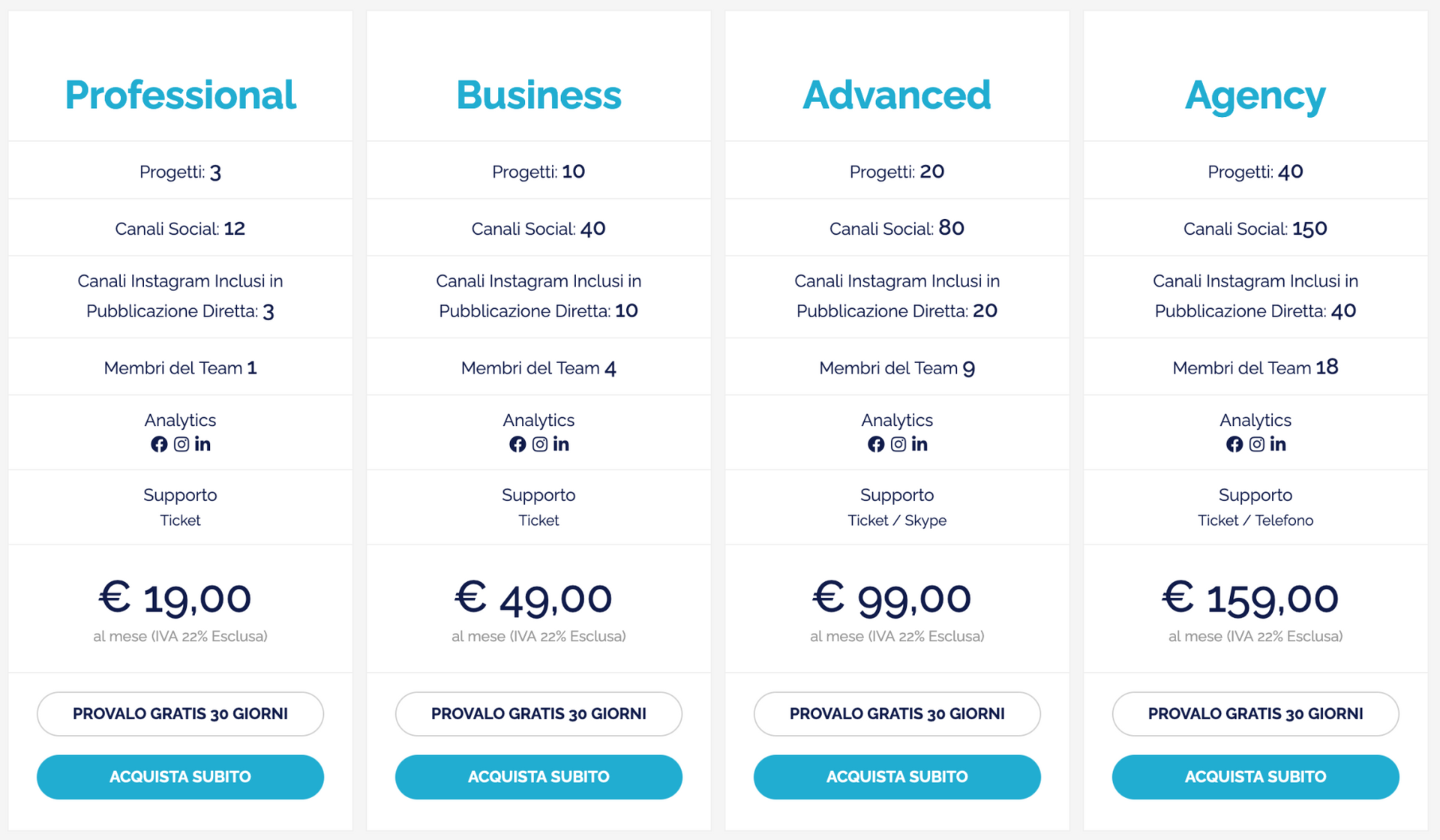Purchase the Advanced plan immediately
Viewport: 1440px width, 840px height.
[x=897, y=776]
